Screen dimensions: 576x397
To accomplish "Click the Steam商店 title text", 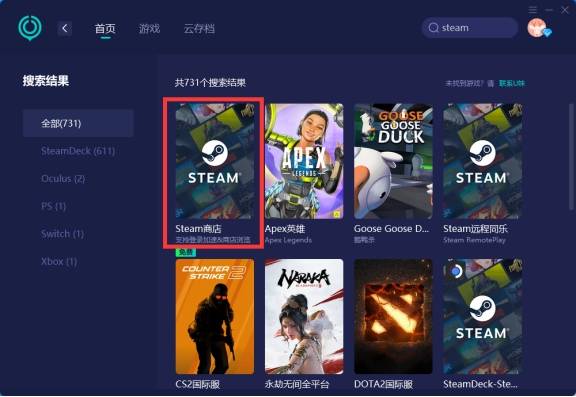I will click(198, 229).
